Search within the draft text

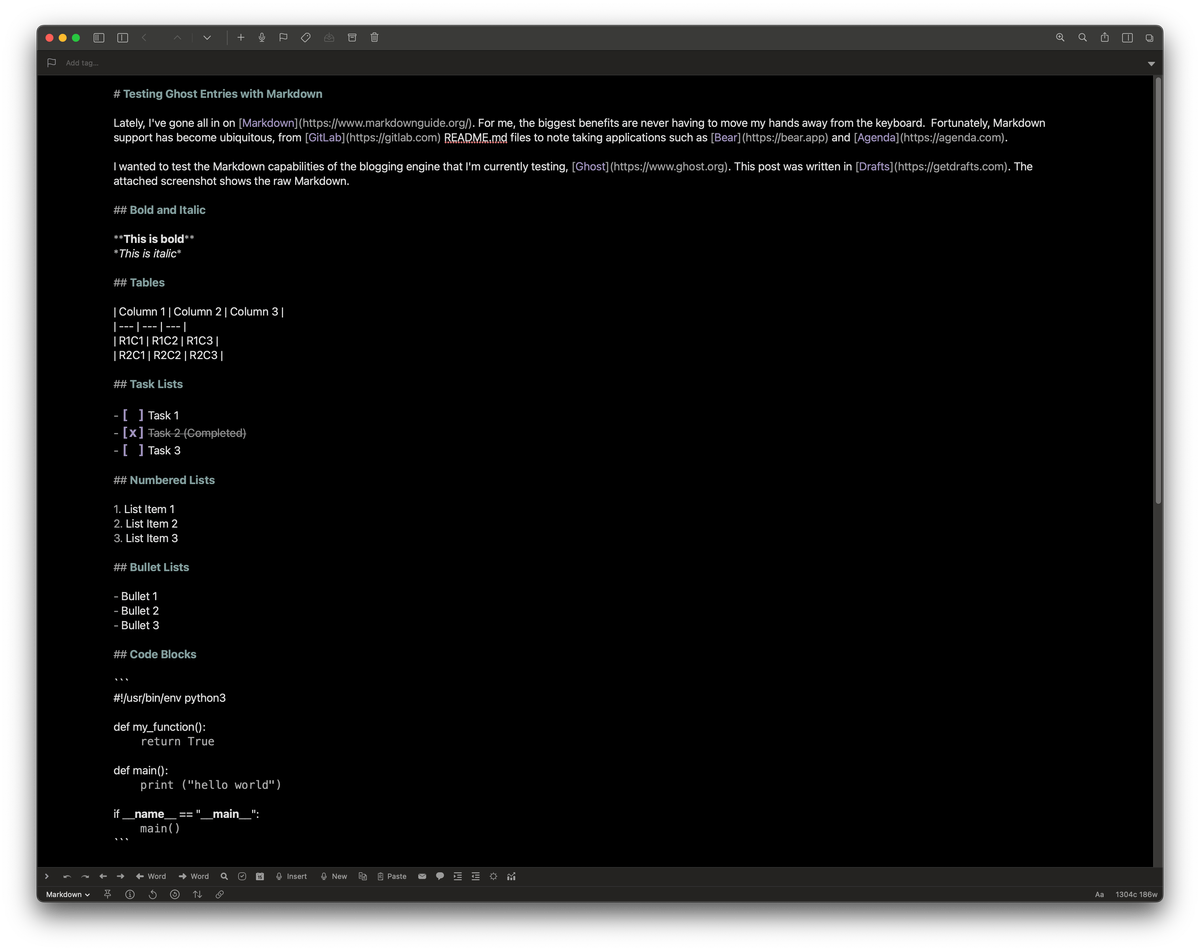click(x=1082, y=37)
